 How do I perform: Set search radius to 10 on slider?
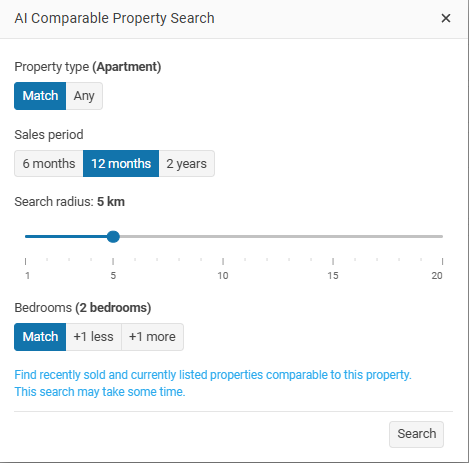point(223,237)
